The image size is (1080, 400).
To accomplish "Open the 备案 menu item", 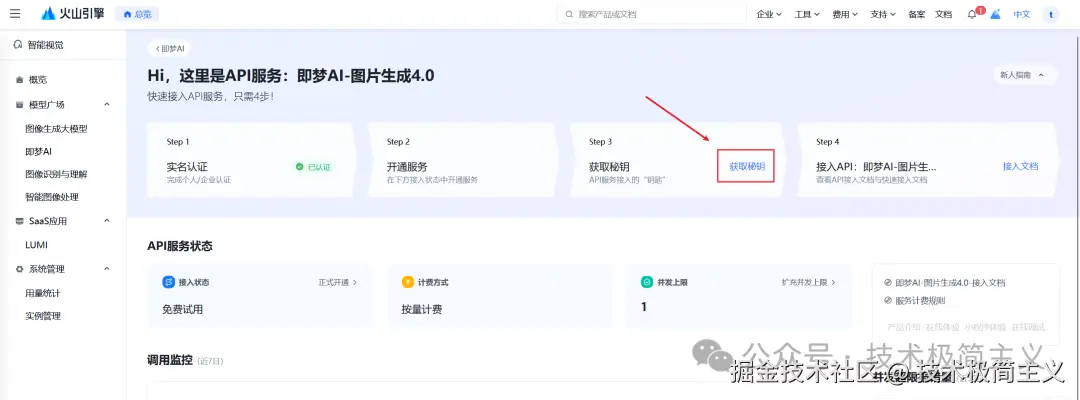I will 916,14.
